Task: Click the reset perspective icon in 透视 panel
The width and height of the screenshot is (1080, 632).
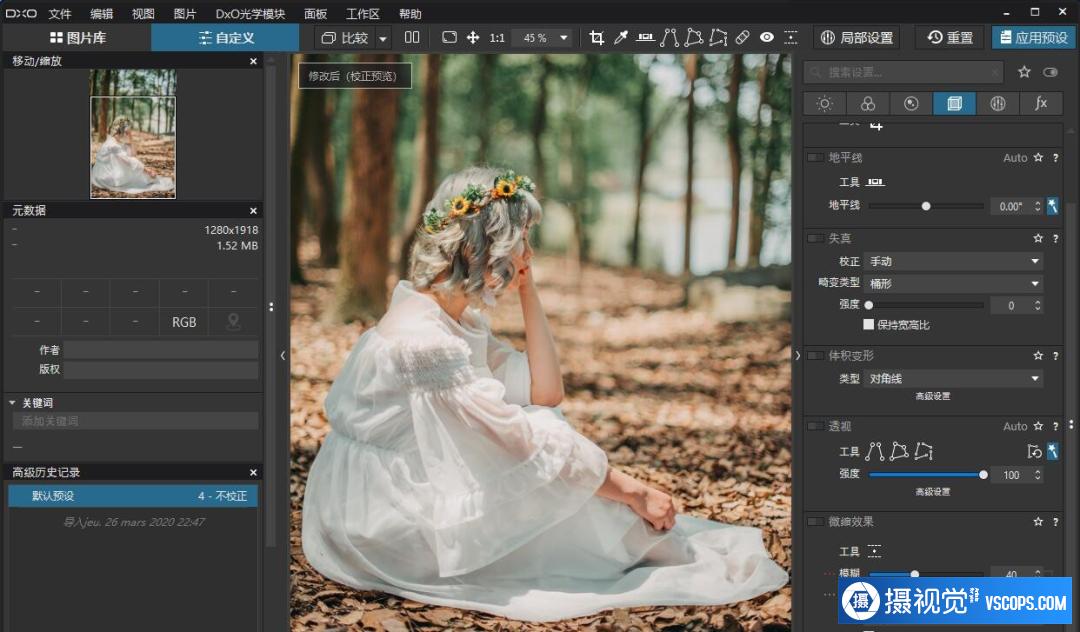Action: point(1034,451)
